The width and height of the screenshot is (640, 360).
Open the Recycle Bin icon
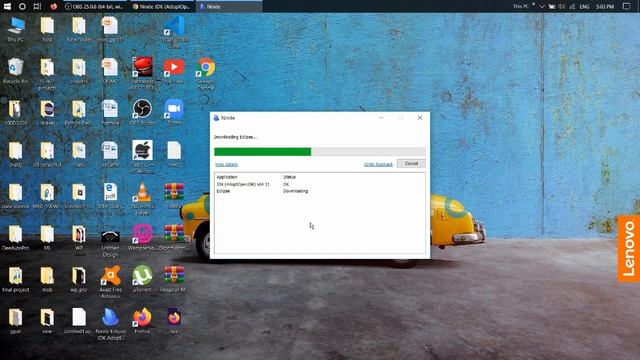tap(16, 71)
